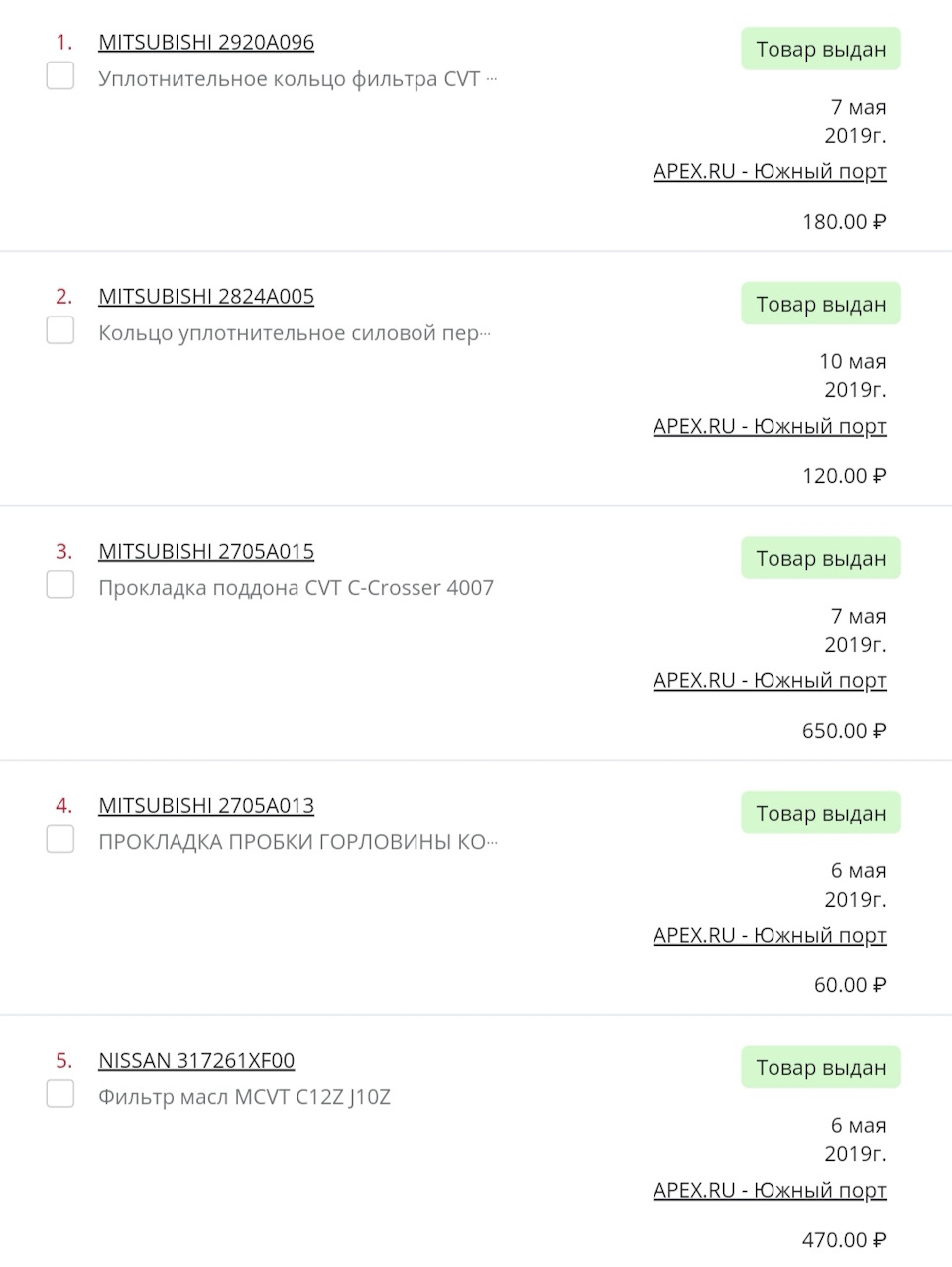Viewport: 952px width, 1267px height.
Task: Mark the checkbox for MITSUBISHI 2705A013
Action: coord(60,839)
